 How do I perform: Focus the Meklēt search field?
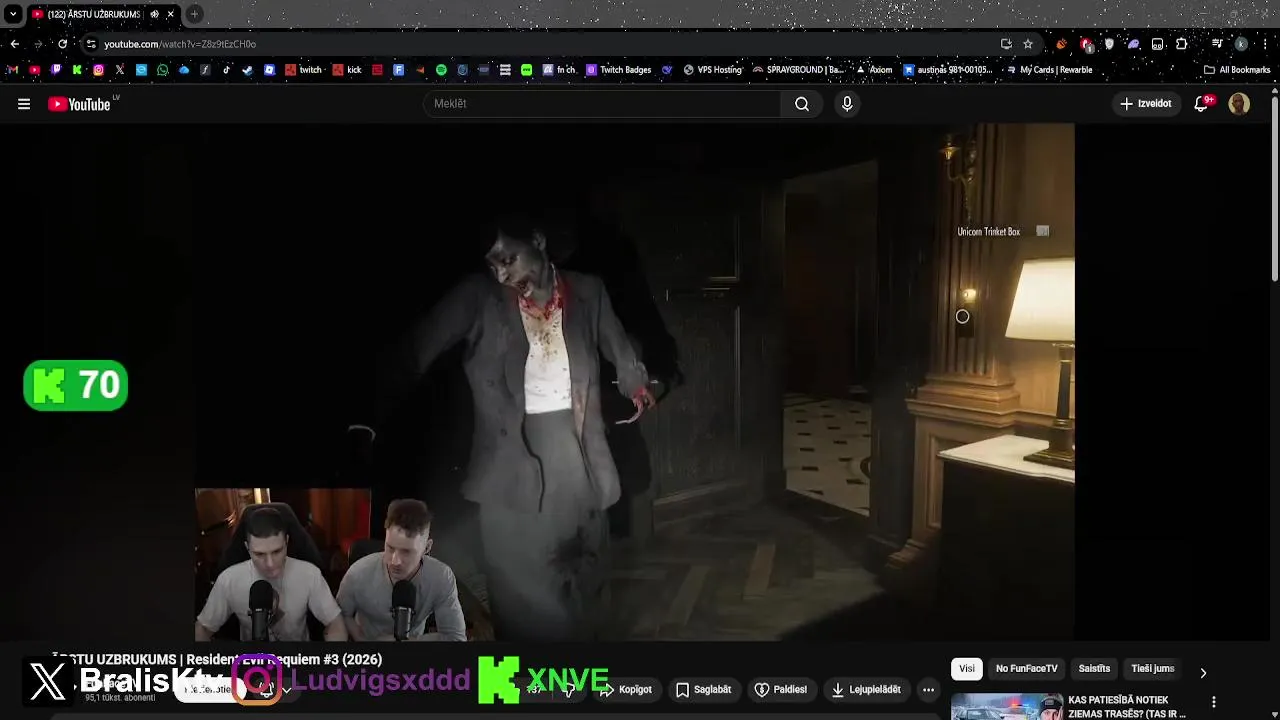click(x=603, y=104)
